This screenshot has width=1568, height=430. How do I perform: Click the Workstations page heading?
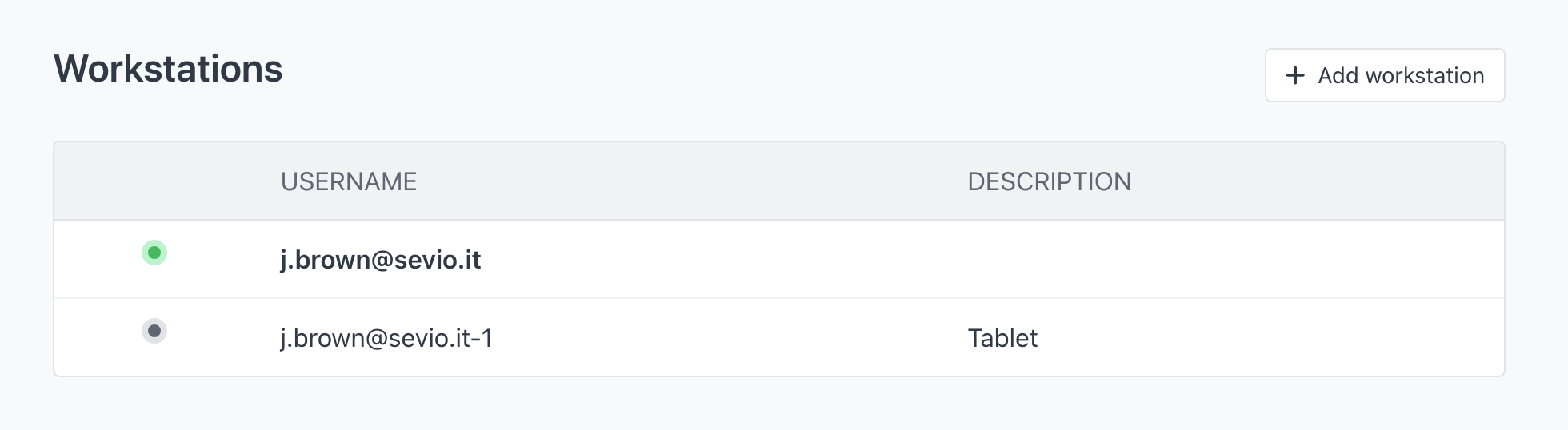168,69
